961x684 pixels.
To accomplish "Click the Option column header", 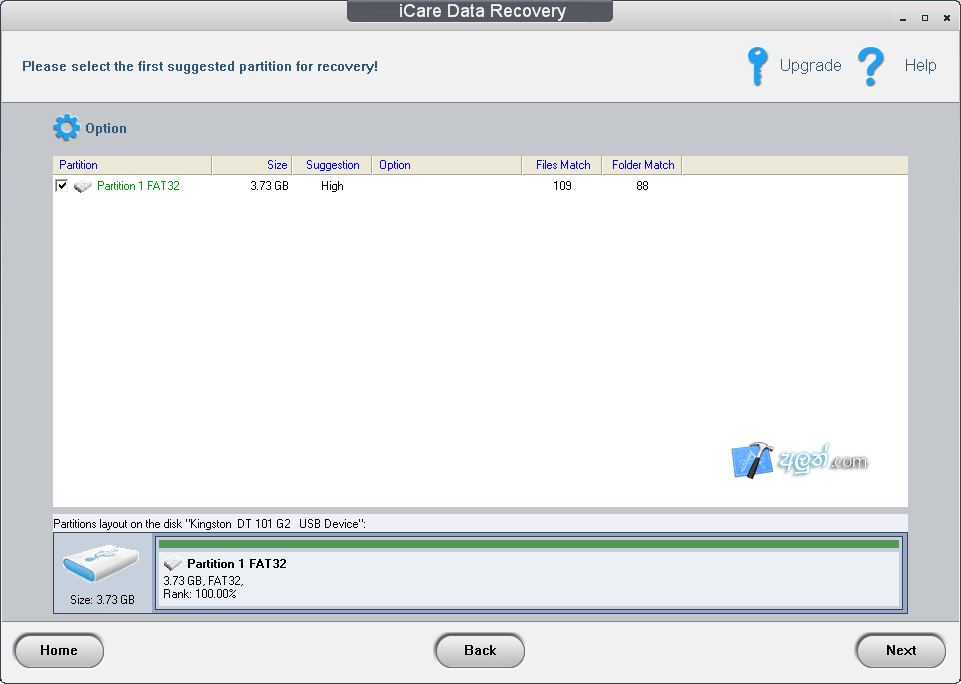I will (447, 165).
